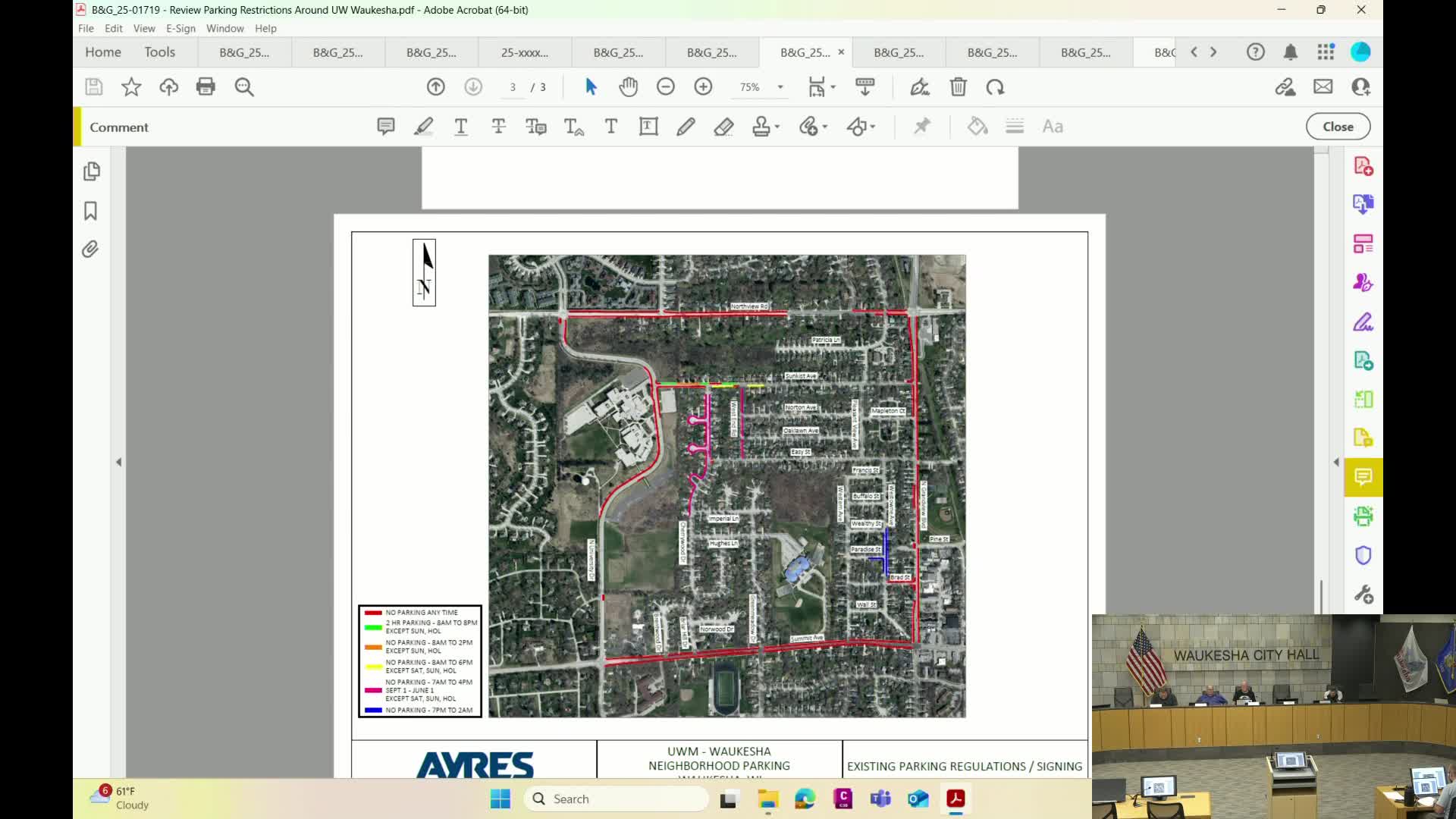Collapse the left navigation pane arrow
This screenshot has height=819, width=1456.
pyautogui.click(x=118, y=462)
